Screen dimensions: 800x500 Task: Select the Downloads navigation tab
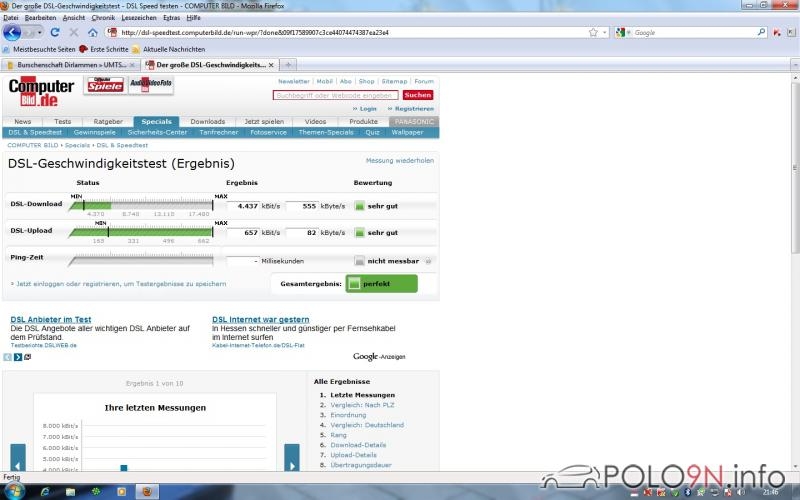pos(208,121)
